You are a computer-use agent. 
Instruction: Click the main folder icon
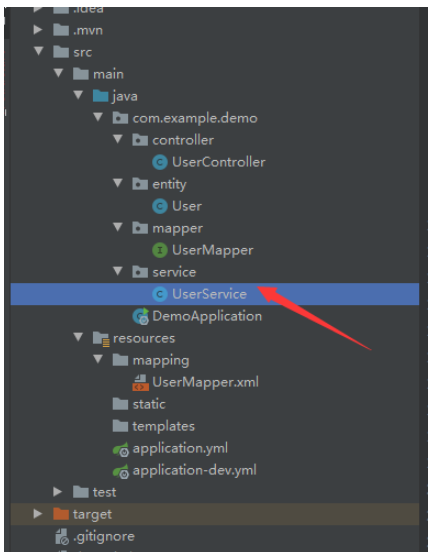pos(81,74)
